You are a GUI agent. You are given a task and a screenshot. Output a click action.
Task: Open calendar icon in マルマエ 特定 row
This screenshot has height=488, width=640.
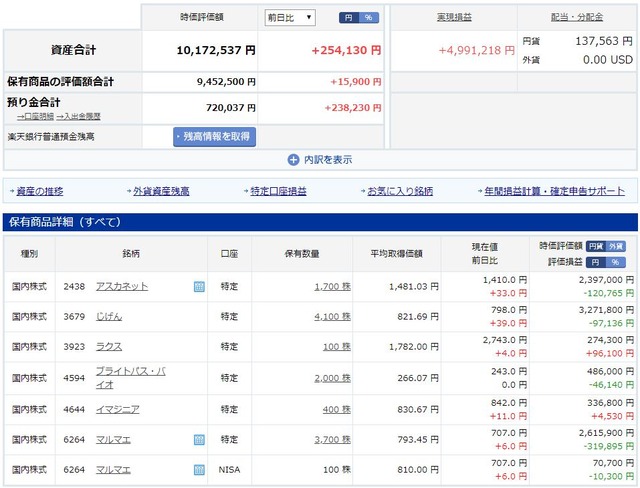(199, 439)
